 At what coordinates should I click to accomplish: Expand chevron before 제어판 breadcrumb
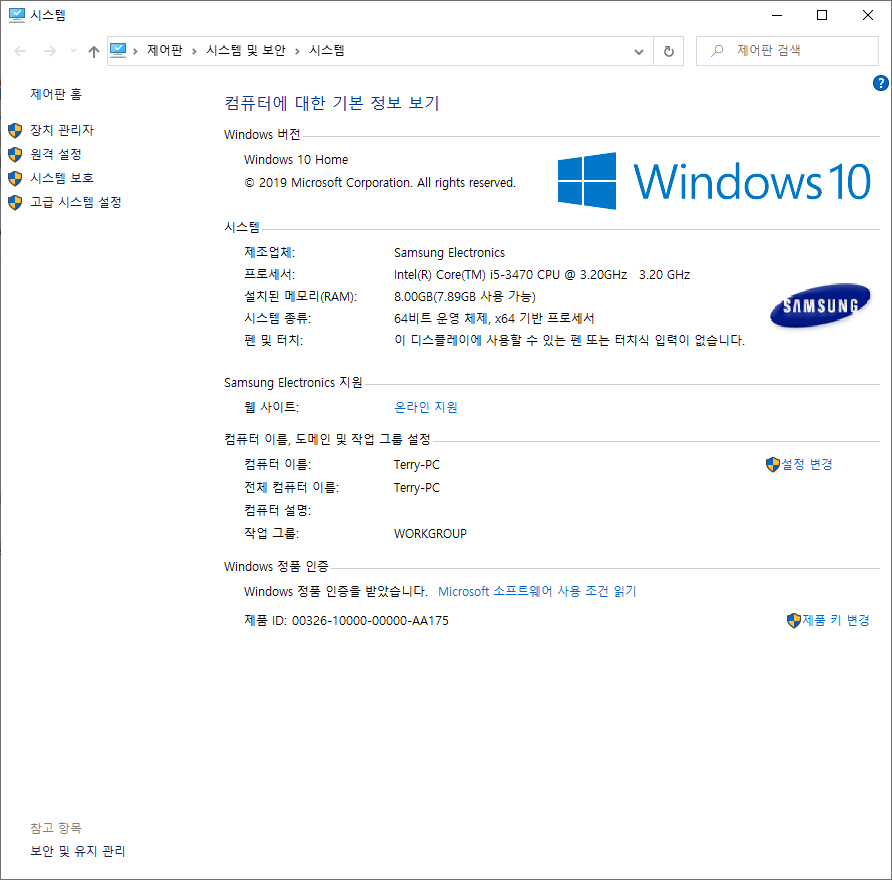coord(135,51)
